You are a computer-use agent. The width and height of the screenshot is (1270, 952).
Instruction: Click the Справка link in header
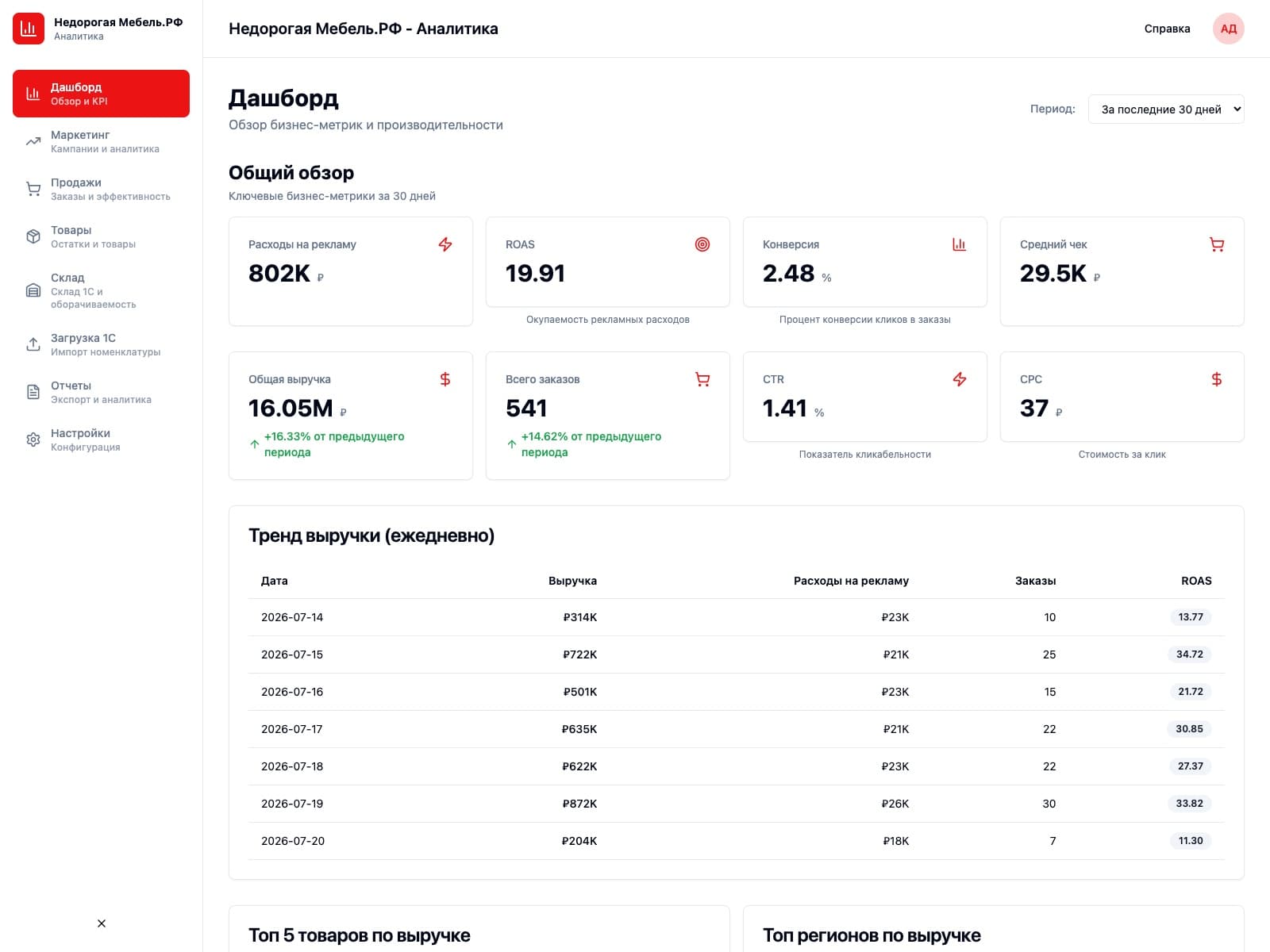[x=1167, y=29]
